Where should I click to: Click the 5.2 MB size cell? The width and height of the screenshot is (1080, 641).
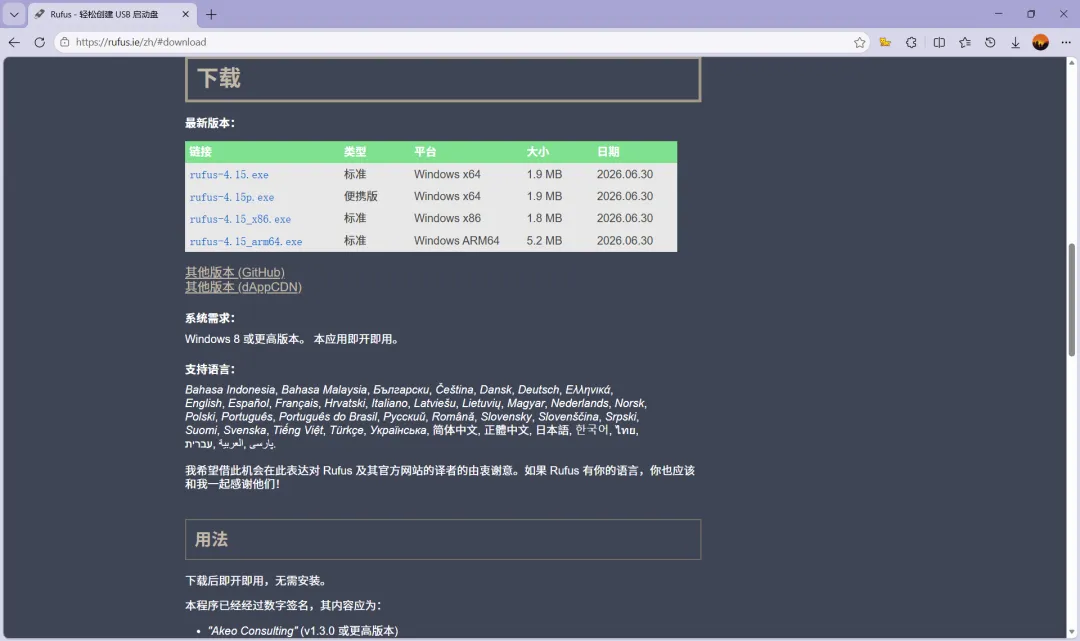(544, 240)
